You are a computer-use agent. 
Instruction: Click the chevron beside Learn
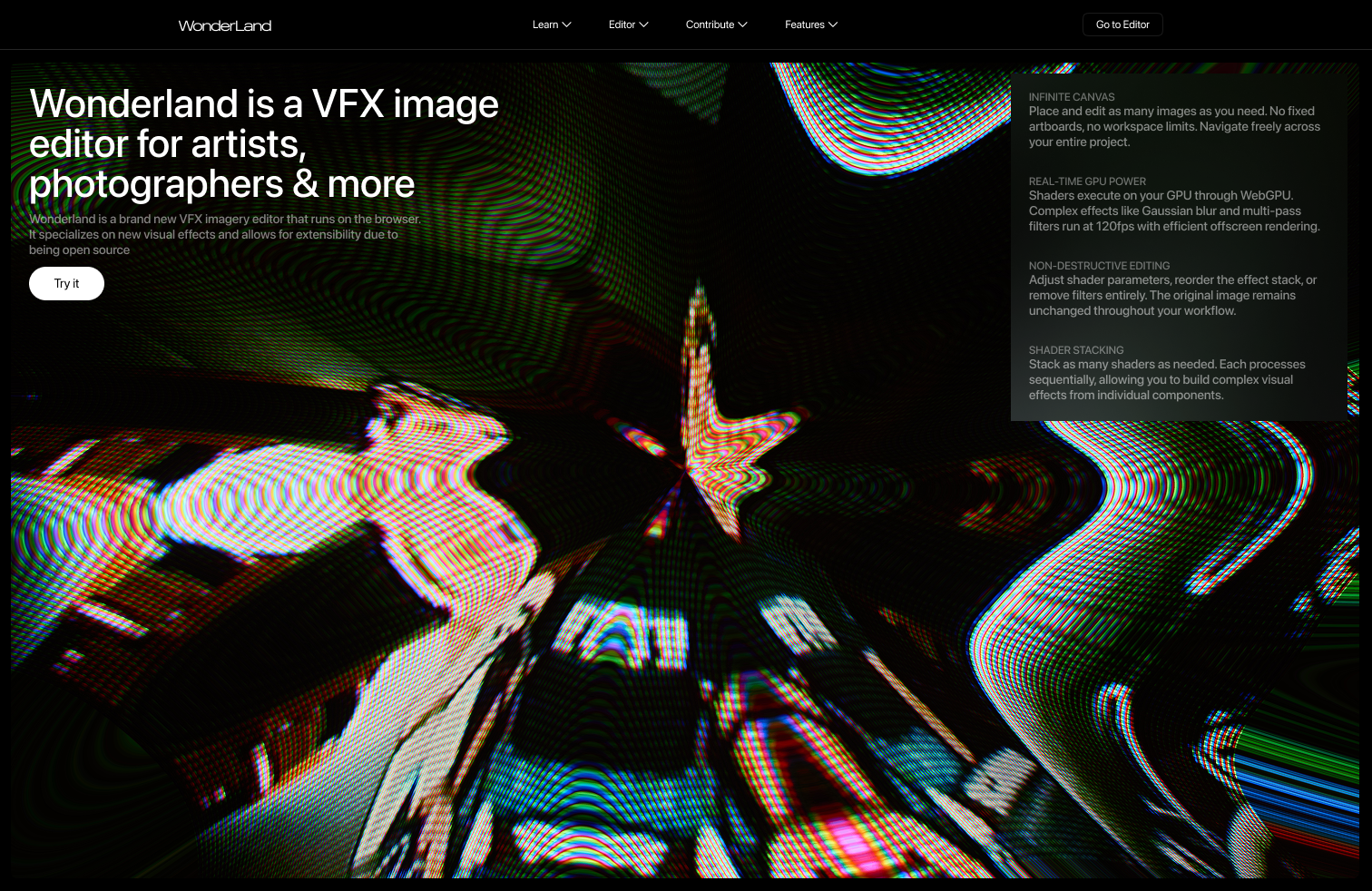(567, 24)
